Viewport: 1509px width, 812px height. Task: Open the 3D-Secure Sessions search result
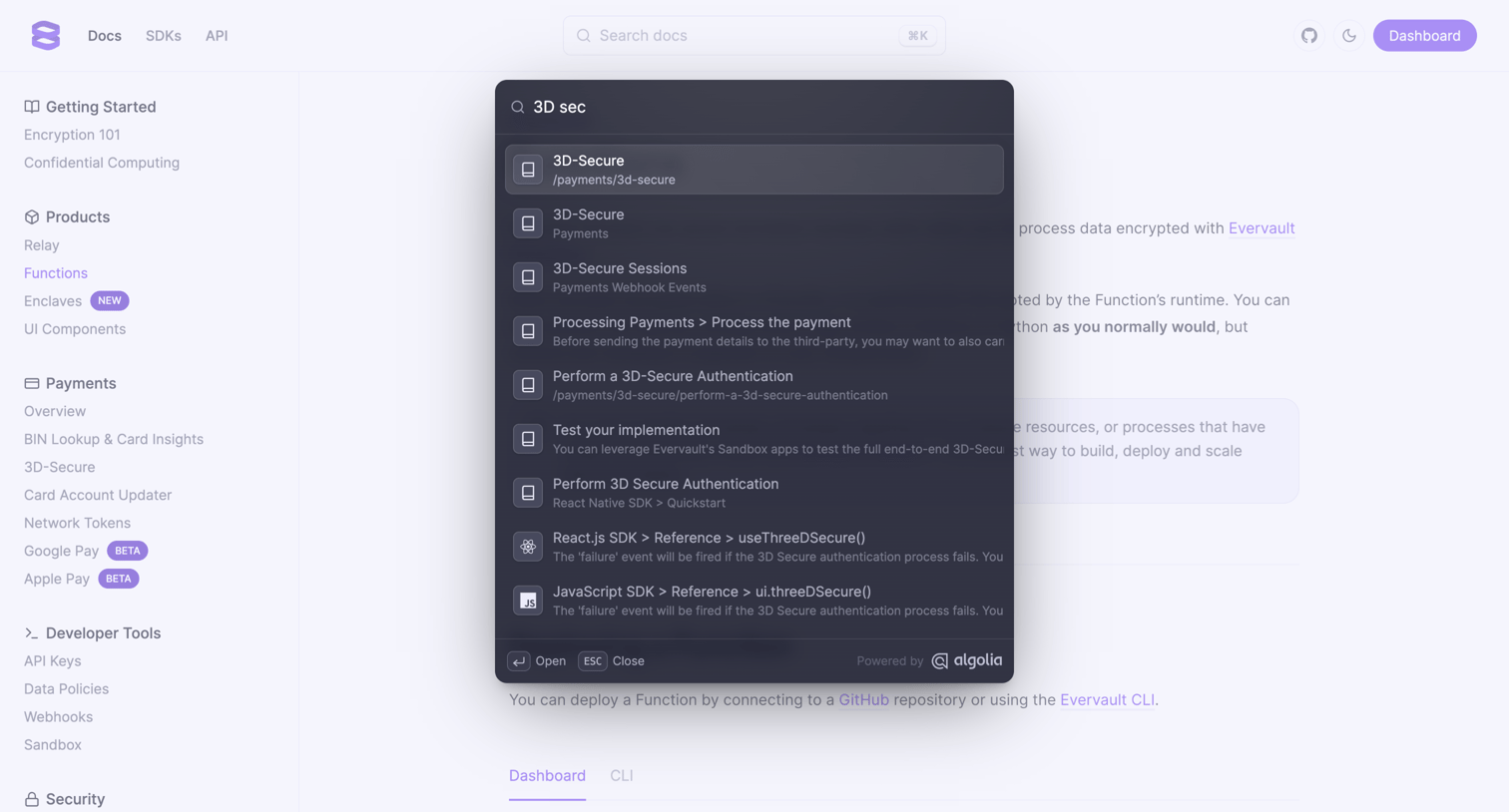point(754,277)
